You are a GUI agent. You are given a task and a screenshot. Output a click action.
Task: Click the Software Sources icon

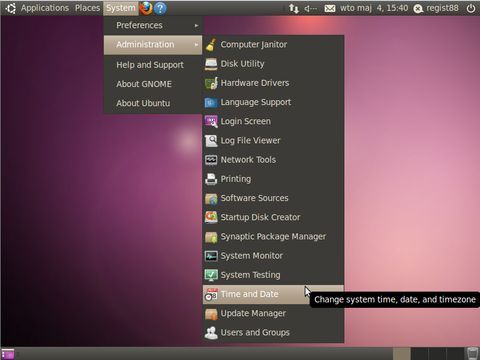(x=211, y=198)
